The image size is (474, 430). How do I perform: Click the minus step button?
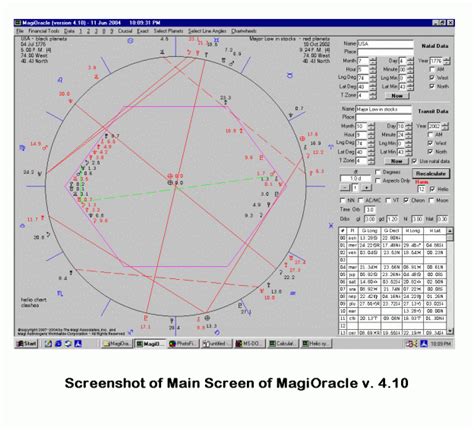(345, 188)
